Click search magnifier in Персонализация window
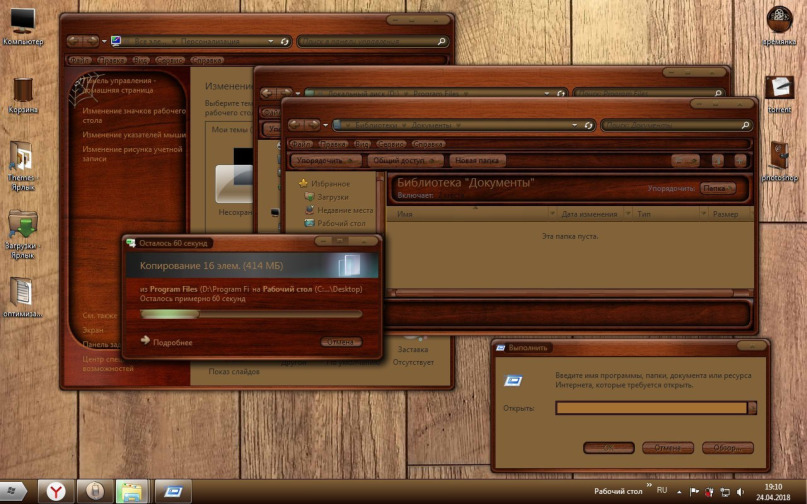This screenshot has height=504, width=807. [x=441, y=41]
